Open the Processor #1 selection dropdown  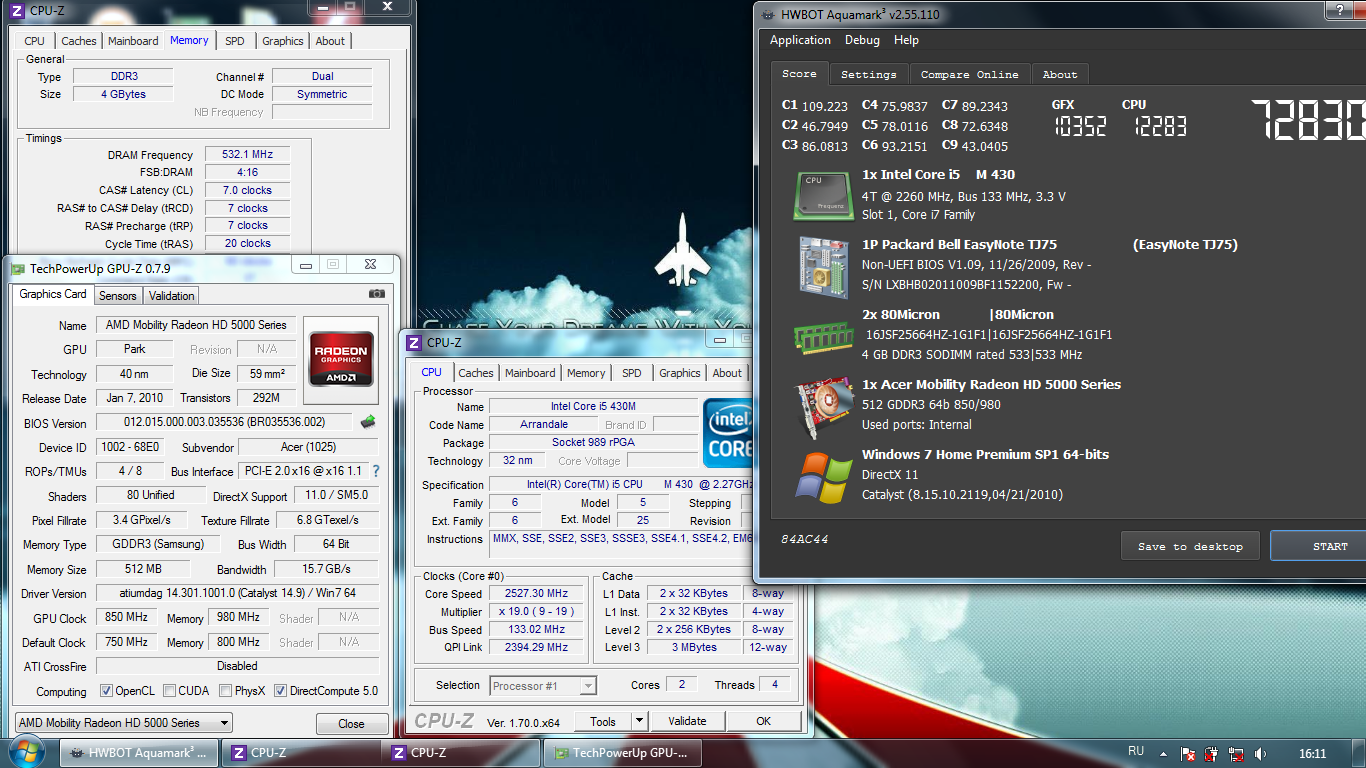pyautogui.click(x=543, y=685)
